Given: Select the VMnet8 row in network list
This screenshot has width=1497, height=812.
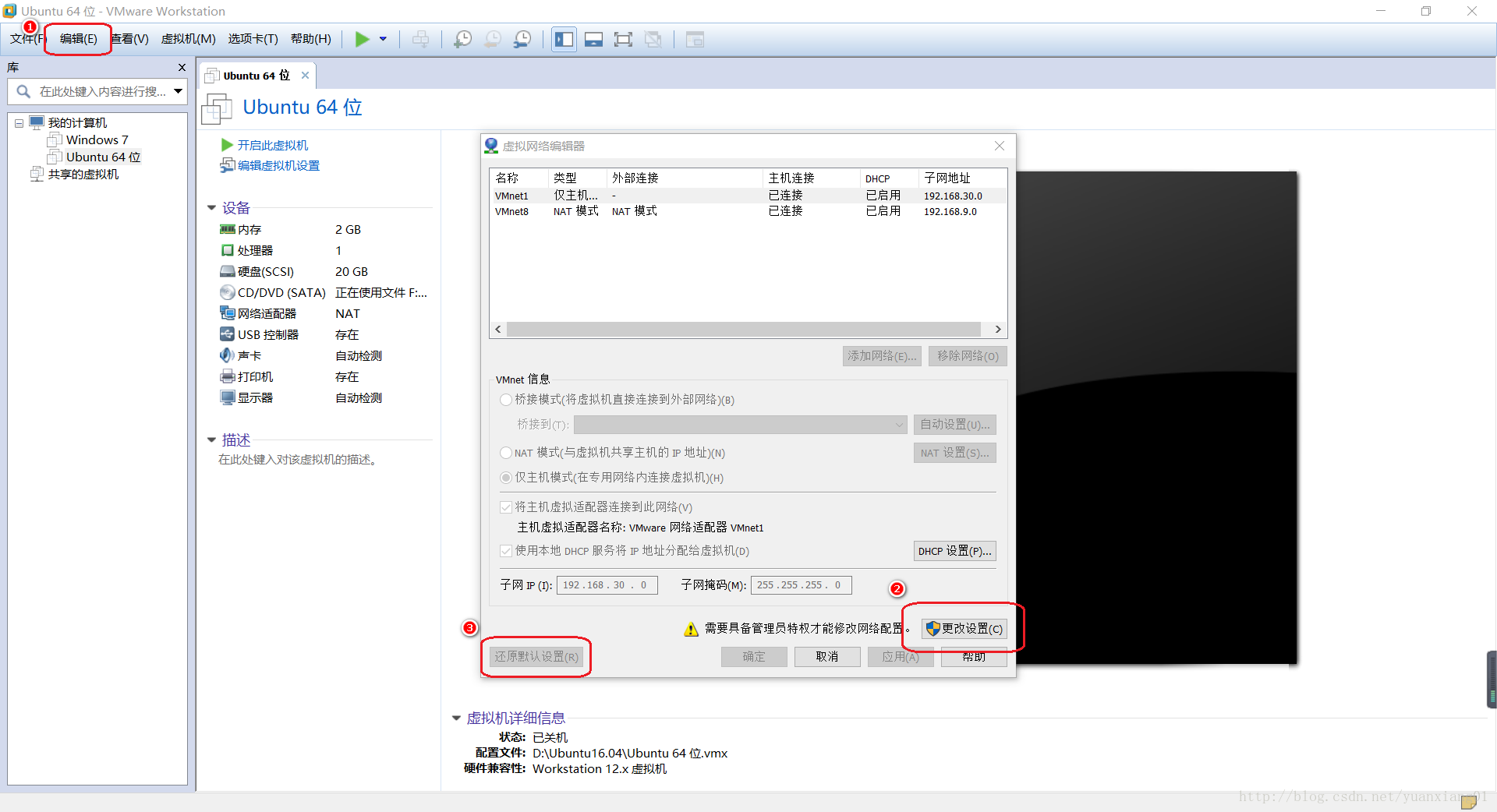Looking at the screenshot, I should click(x=748, y=211).
